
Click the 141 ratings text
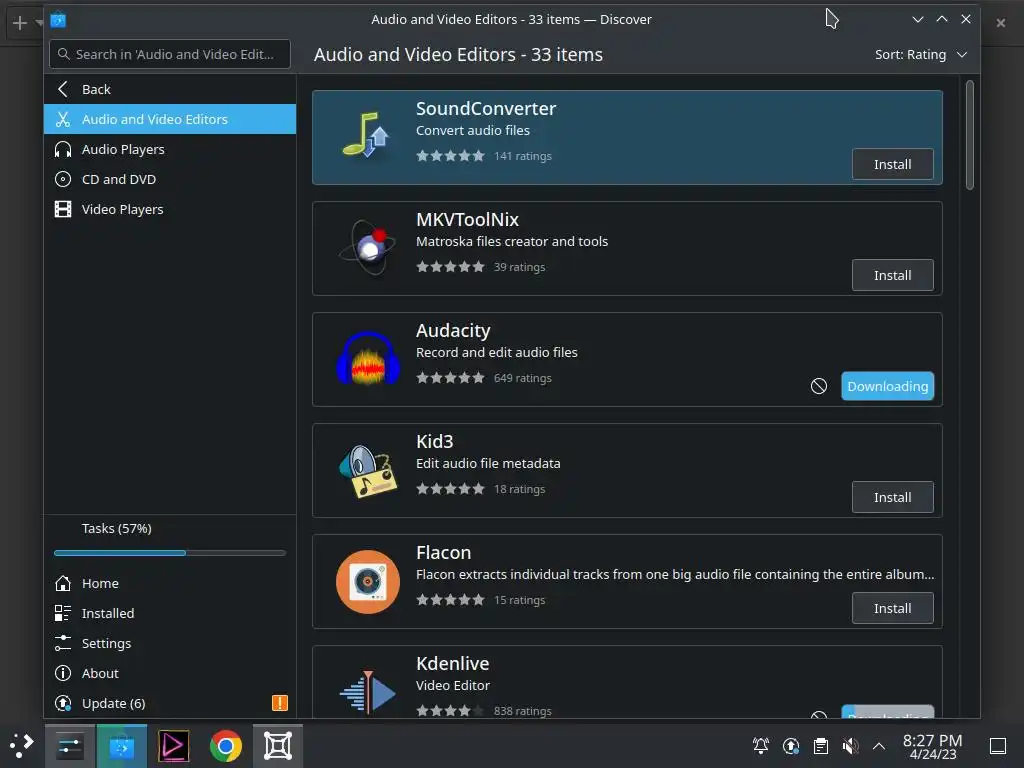(x=522, y=156)
